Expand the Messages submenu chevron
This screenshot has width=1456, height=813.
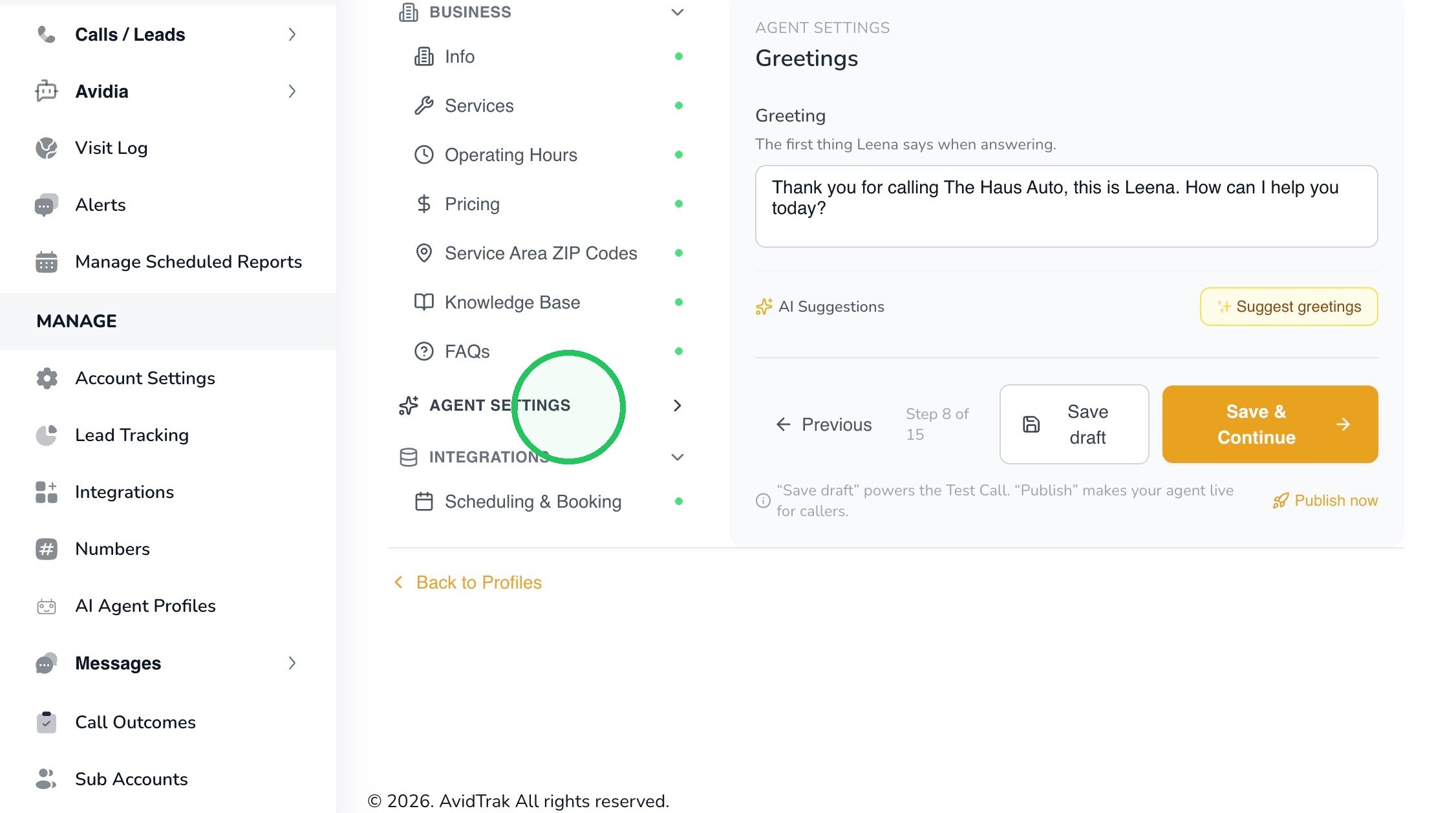click(292, 663)
